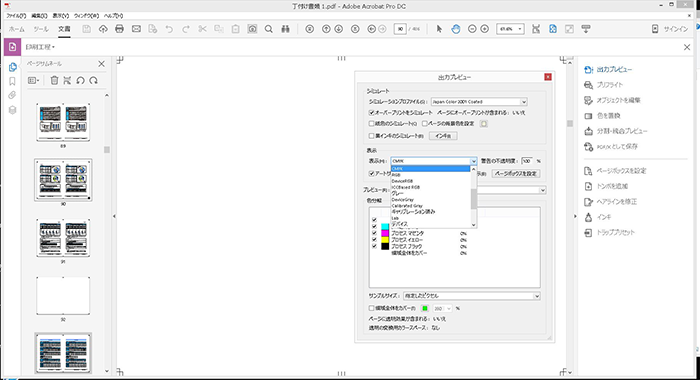Rotate page clockwise in thumbnails panel

tap(93, 80)
